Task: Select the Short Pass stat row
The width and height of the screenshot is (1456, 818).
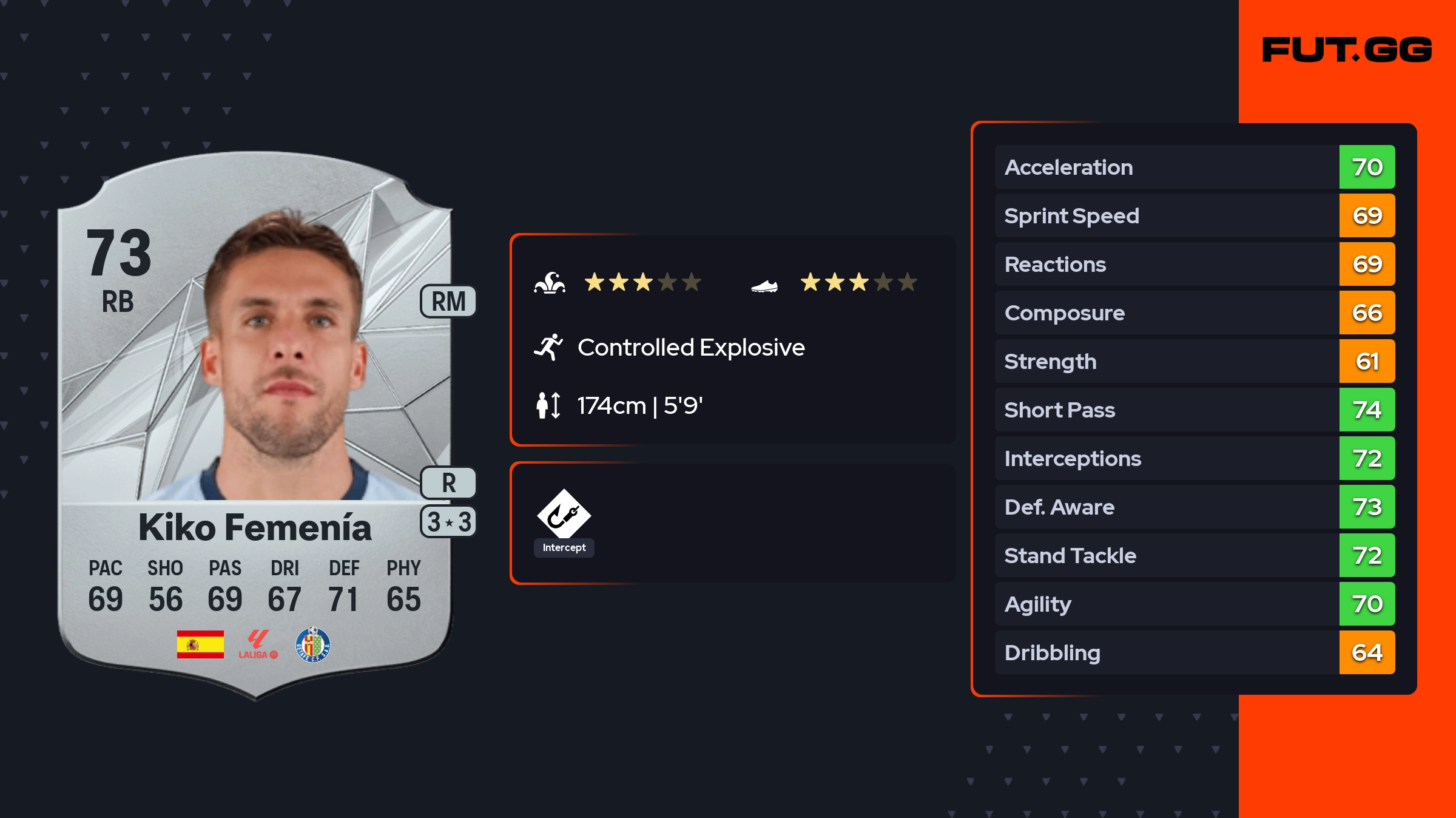Action: [1165, 410]
